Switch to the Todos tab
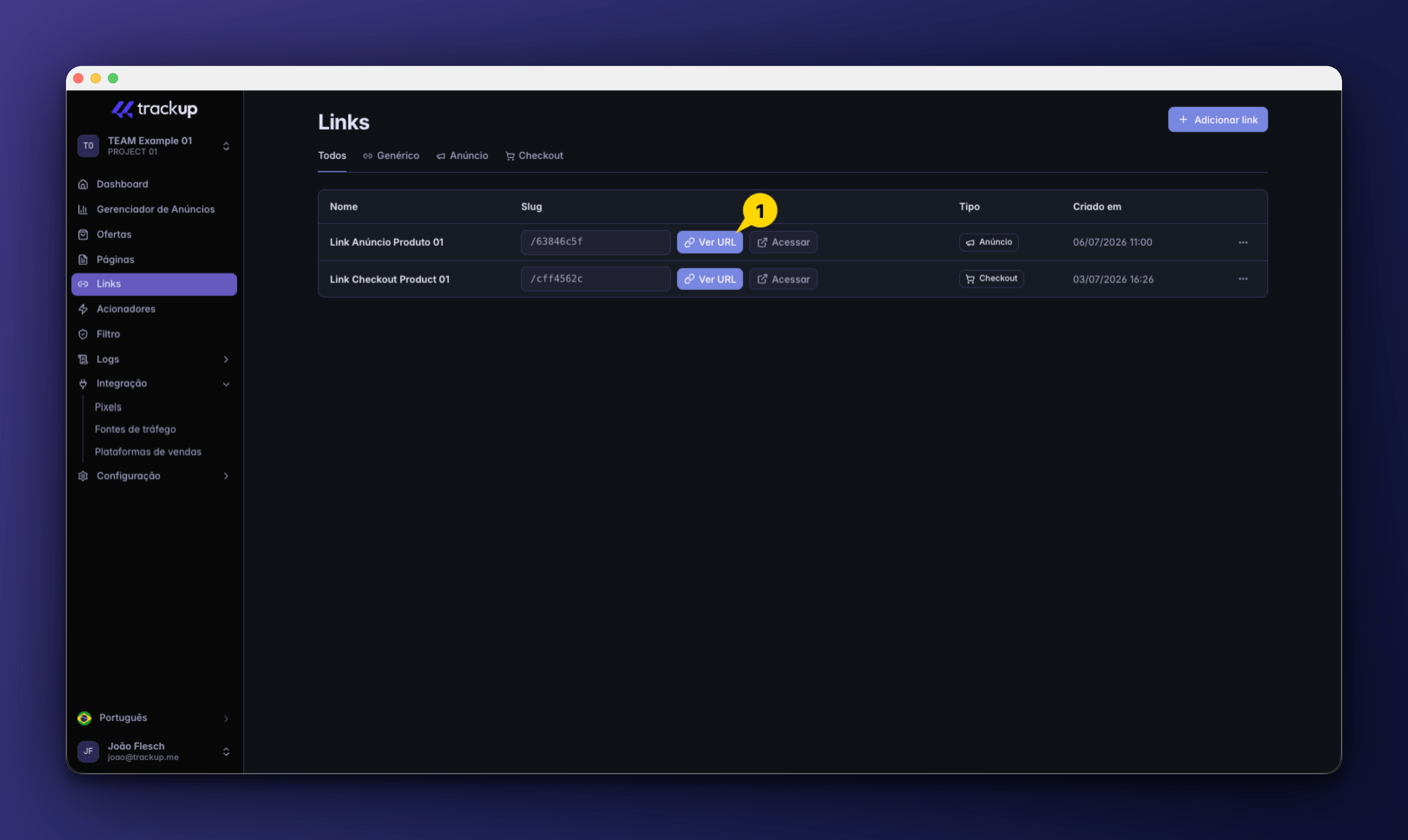Screen dimensions: 1408x840 [332, 156]
